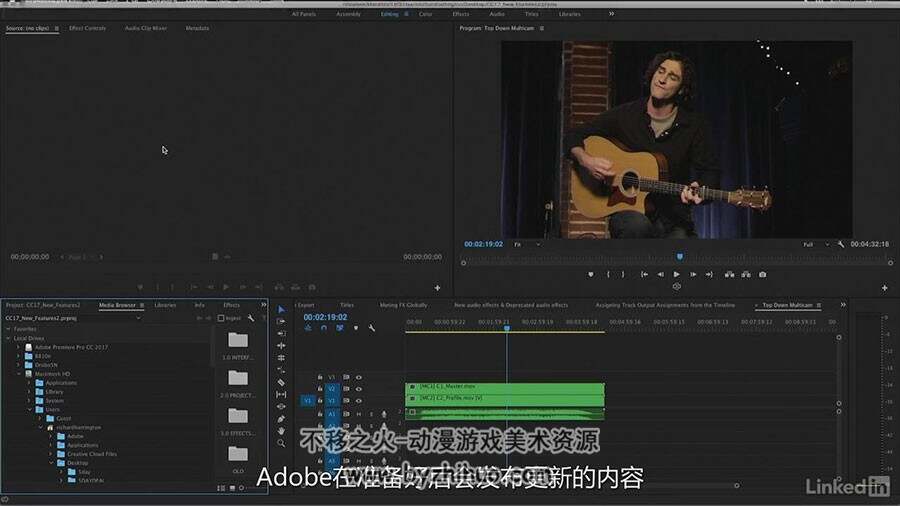
Task: Switch to the Audio Clip Mixer tab
Action: click(146, 28)
